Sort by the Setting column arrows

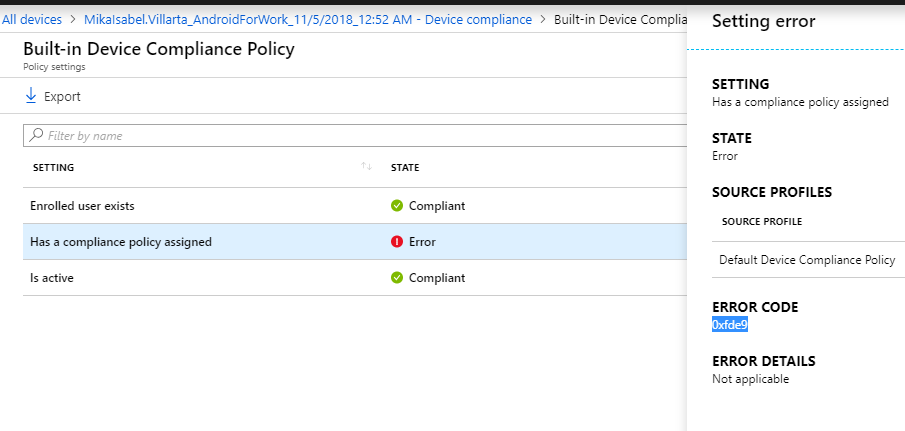(x=367, y=167)
